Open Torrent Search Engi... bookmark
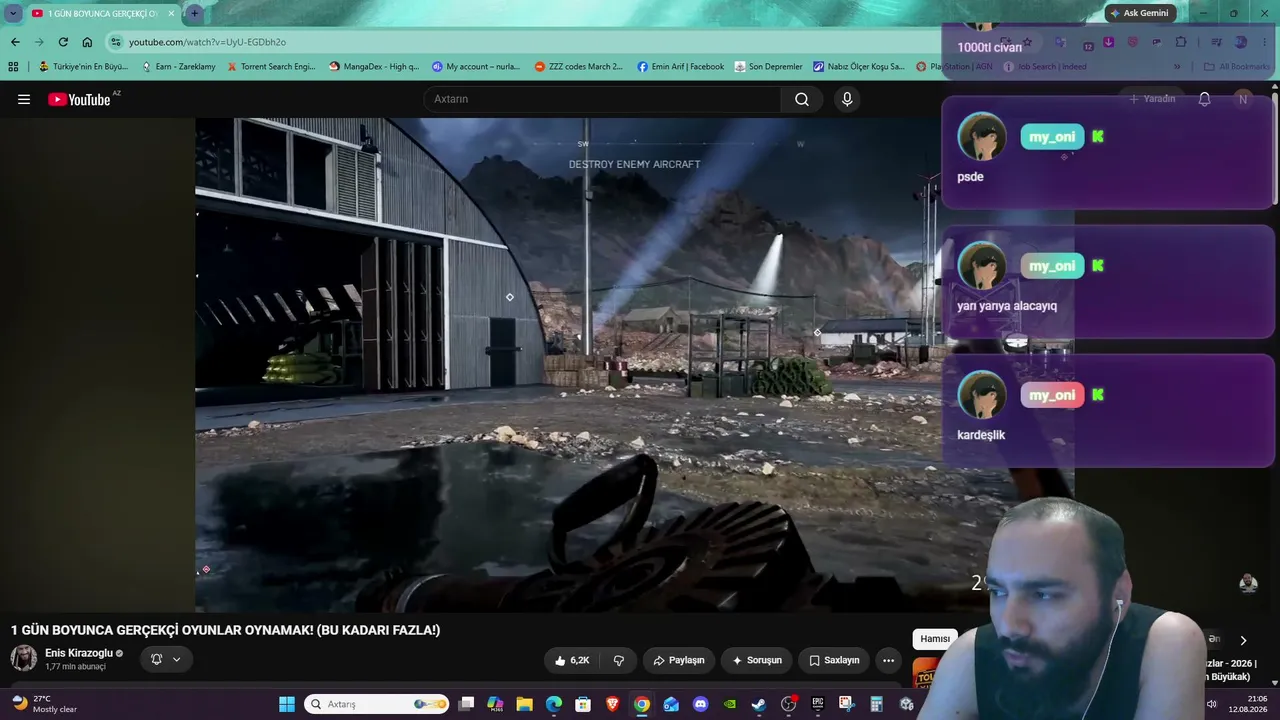Image resolution: width=1280 pixels, height=720 pixels. coord(271,67)
